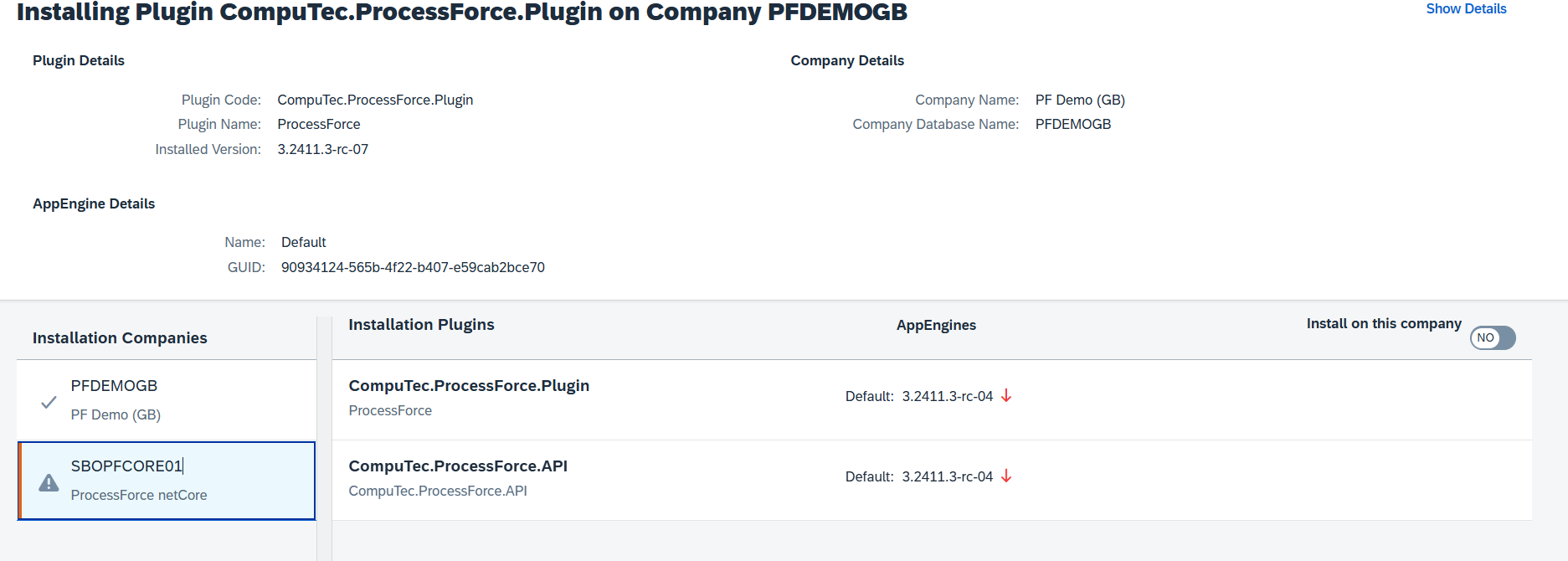Select the CompuTec.ProcessForce.API plugin title
The image size is (1568, 561).
(458, 466)
